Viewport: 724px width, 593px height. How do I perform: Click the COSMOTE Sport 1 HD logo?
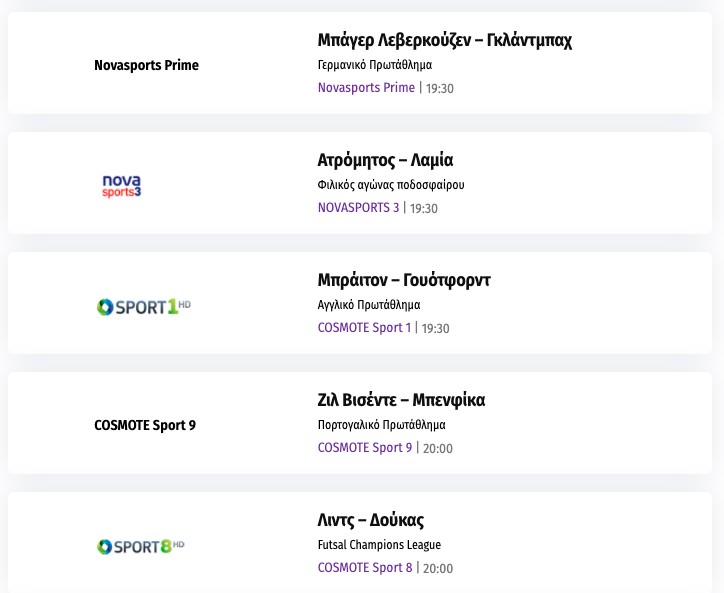(x=143, y=306)
